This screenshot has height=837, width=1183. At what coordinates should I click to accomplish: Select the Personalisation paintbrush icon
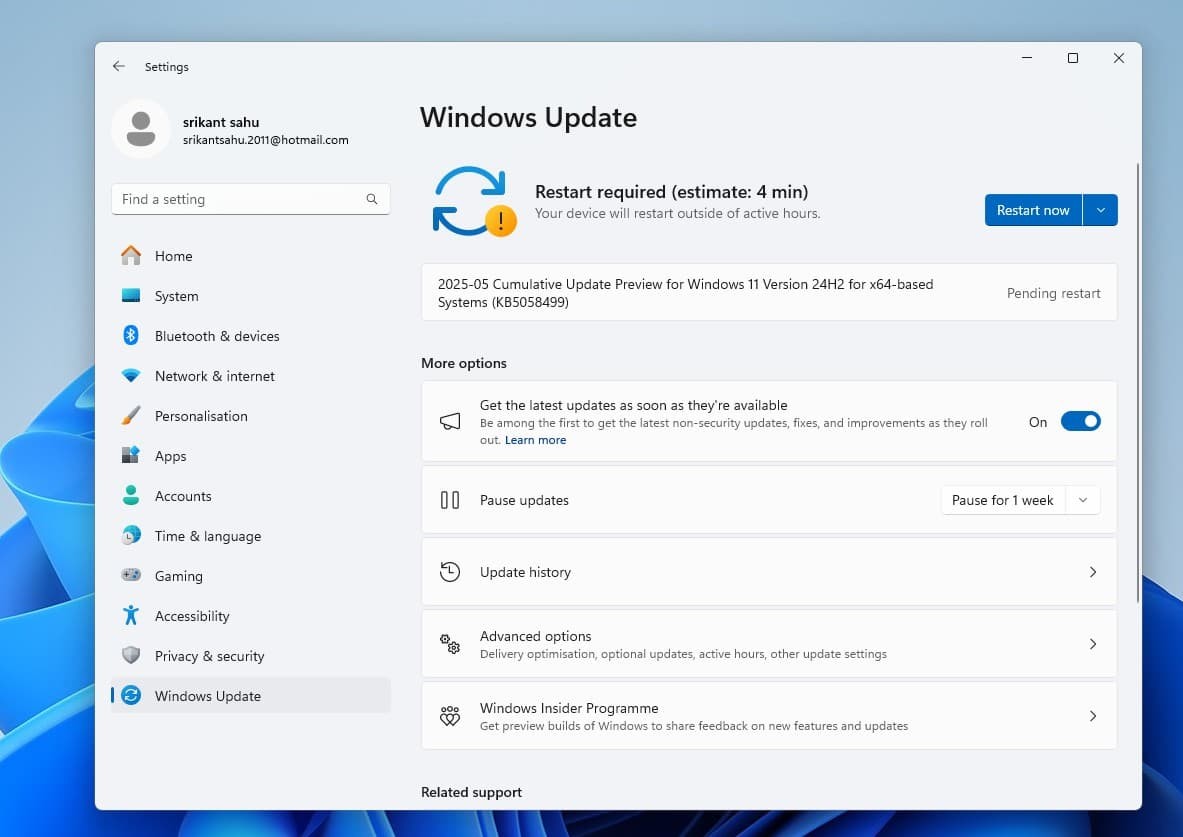pos(131,416)
